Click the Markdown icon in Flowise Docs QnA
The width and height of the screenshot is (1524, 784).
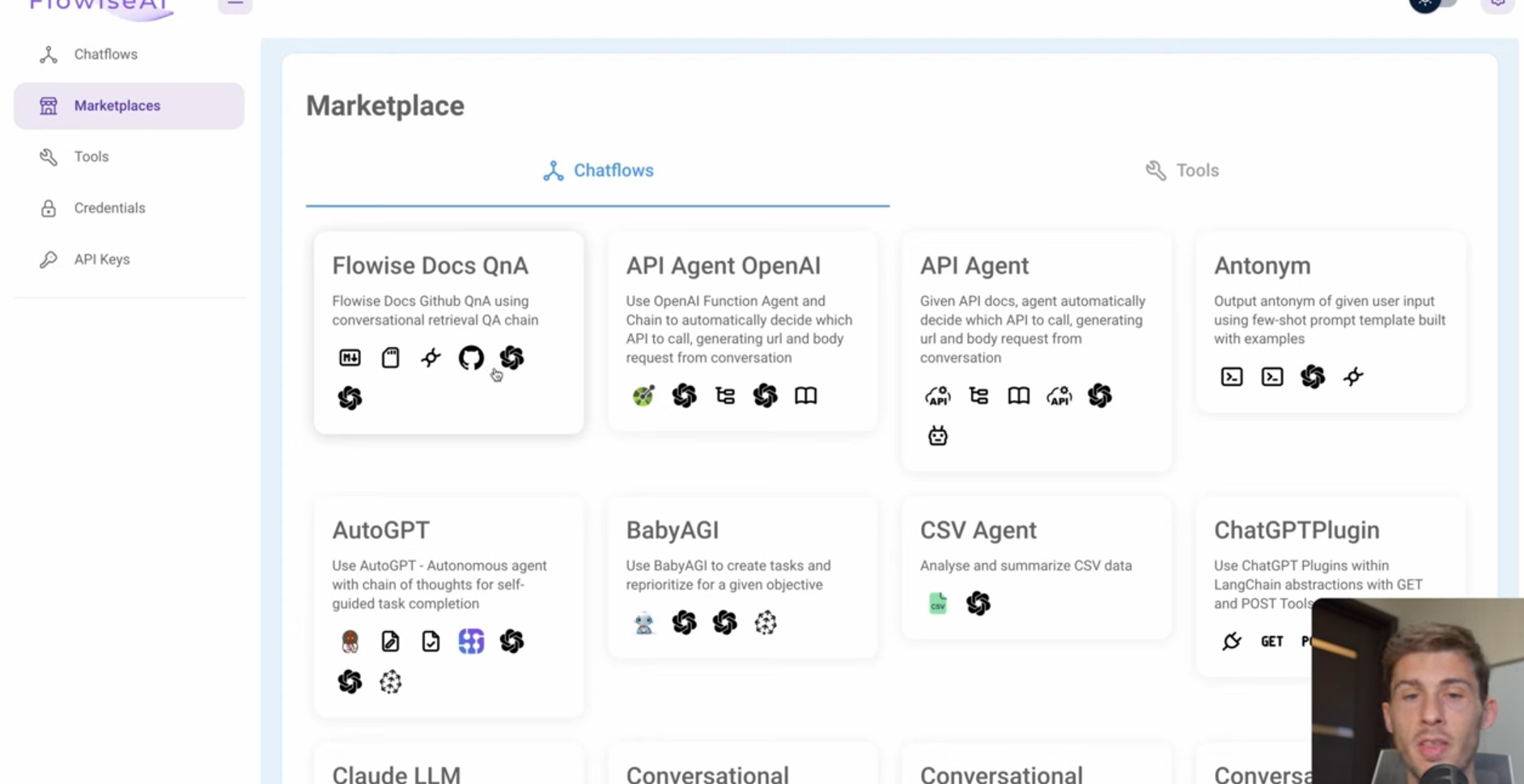click(x=350, y=358)
